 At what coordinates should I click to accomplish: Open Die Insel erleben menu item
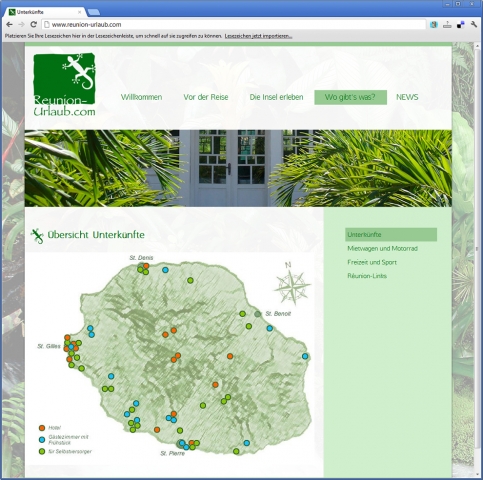[276, 97]
